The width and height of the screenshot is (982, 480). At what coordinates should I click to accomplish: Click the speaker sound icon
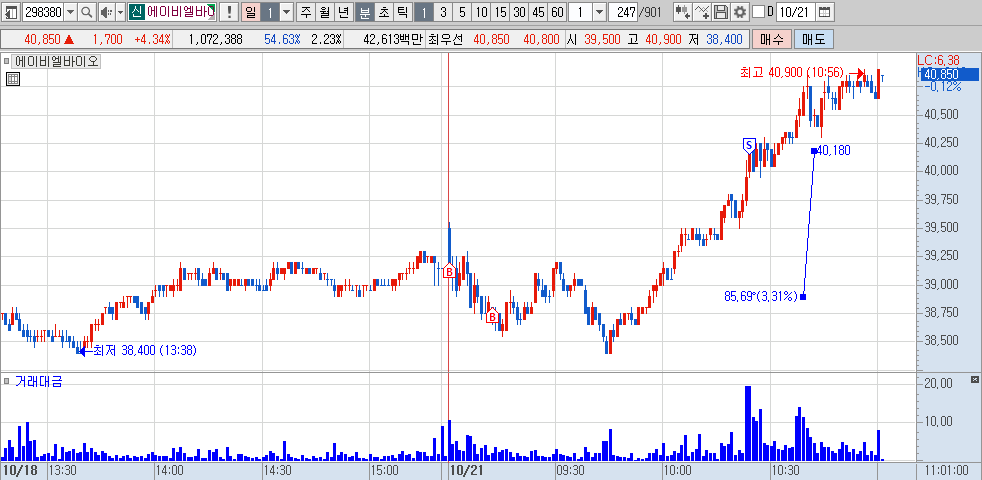[106, 12]
